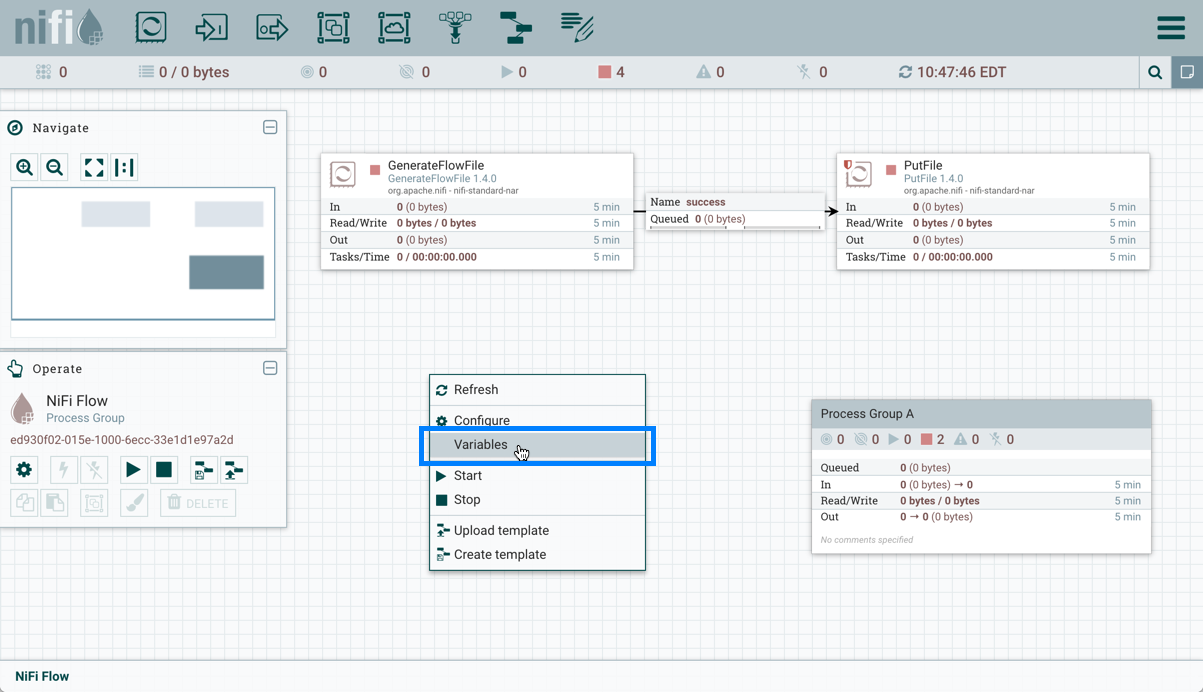The image size is (1203, 692).
Task: Select Create template in context menu
Action: tap(500, 555)
